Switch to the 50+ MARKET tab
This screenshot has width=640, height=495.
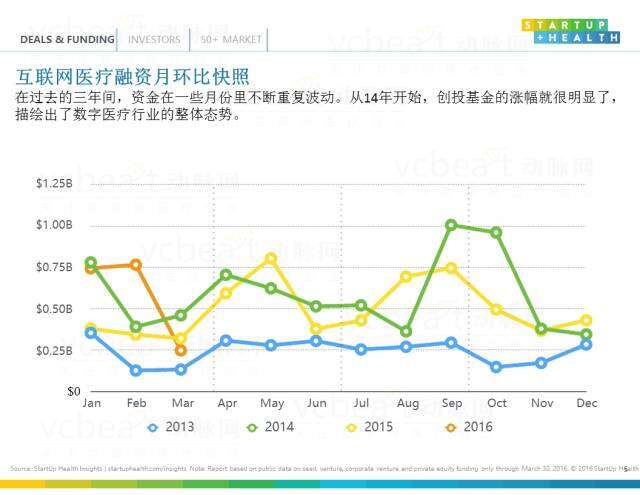click(x=231, y=40)
